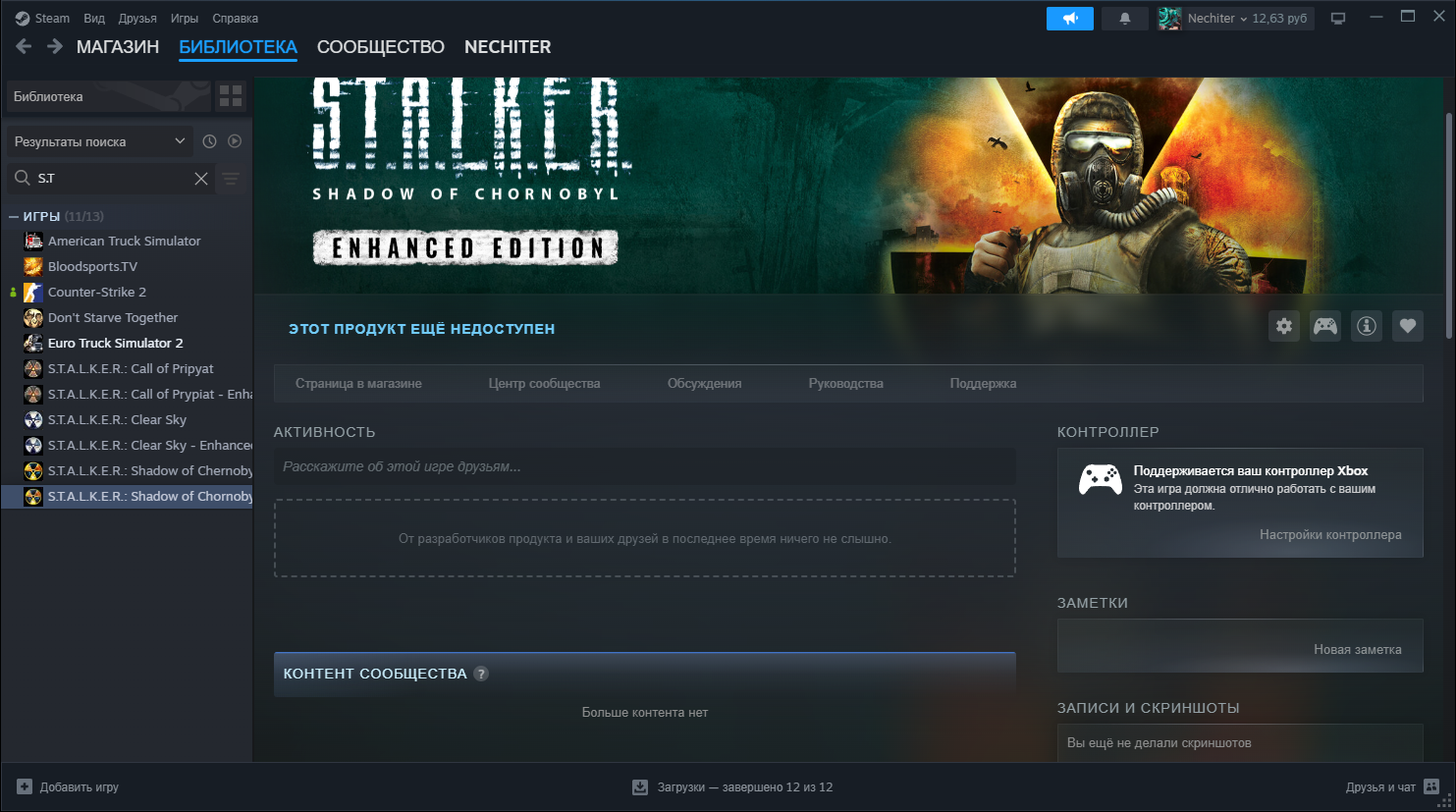Open advanced filter options icon
1456x812 pixels.
tap(231, 179)
